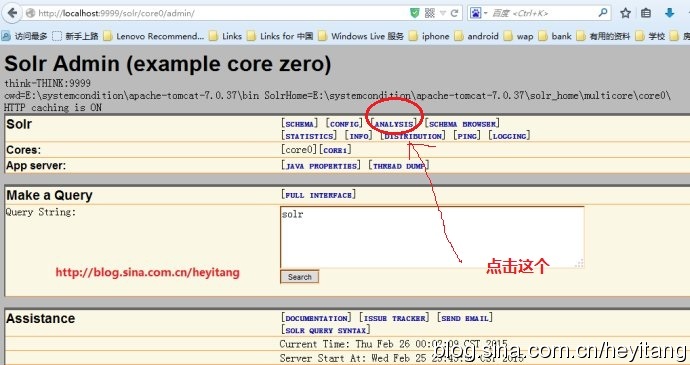Open the LOGGING link
The height and width of the screenshot is (365, 690).
tap(509, 136)
